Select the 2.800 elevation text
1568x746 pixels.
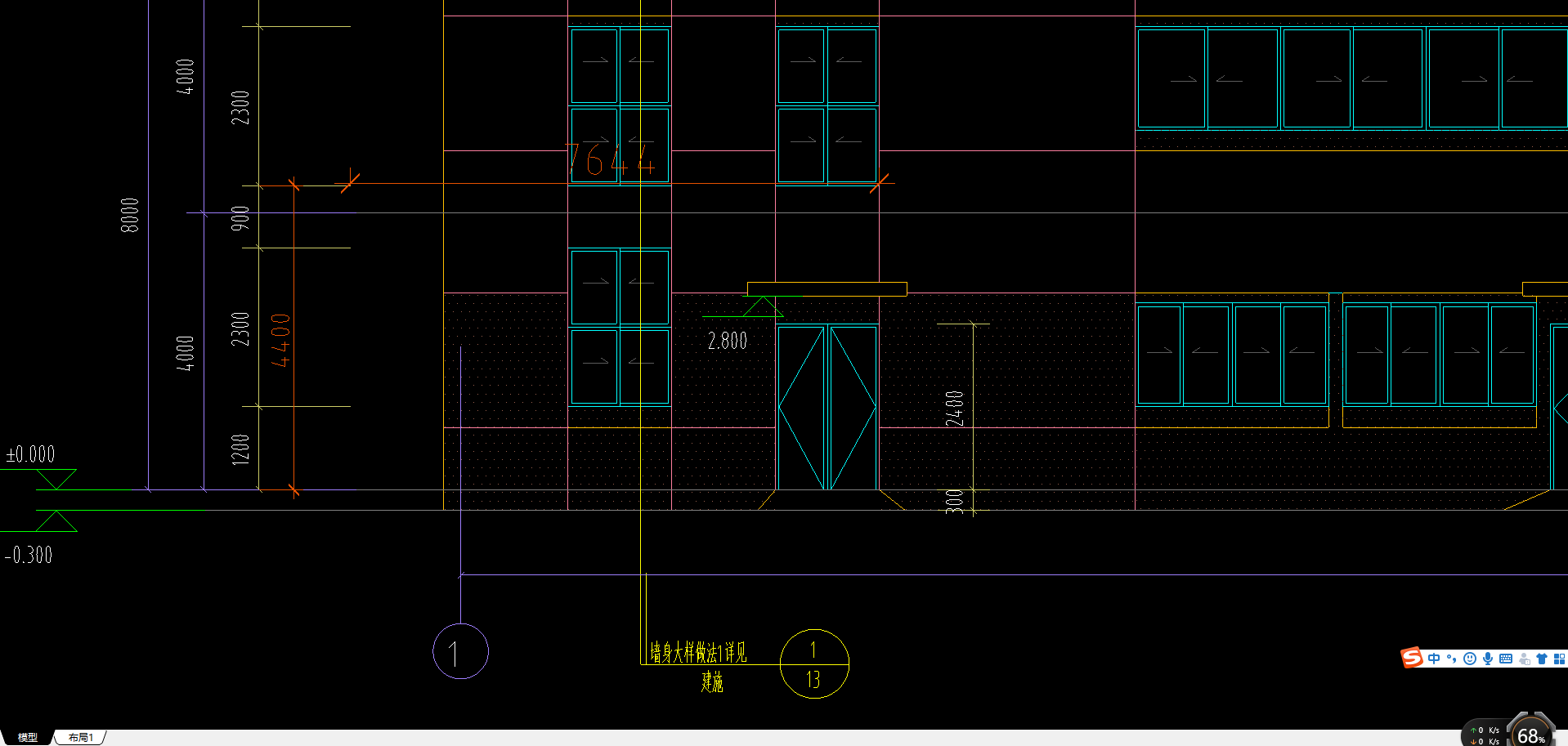click(x=728, y=341)
